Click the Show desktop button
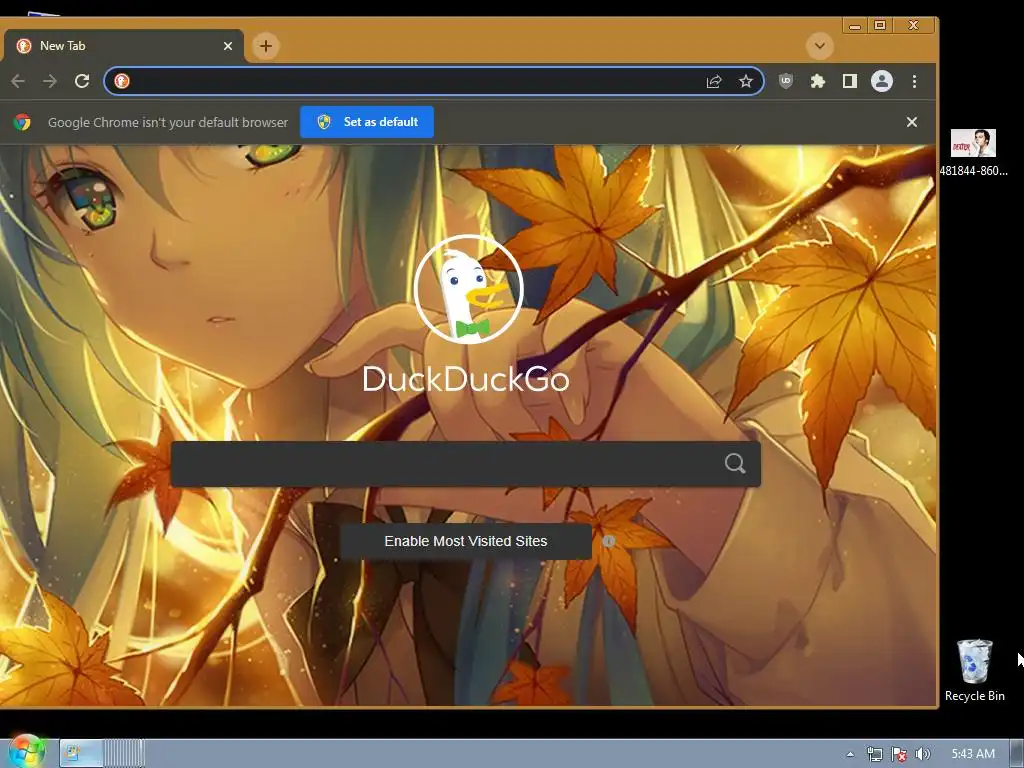The image size is (1024, 768). pyautogui.click(x=1017, y=754)
